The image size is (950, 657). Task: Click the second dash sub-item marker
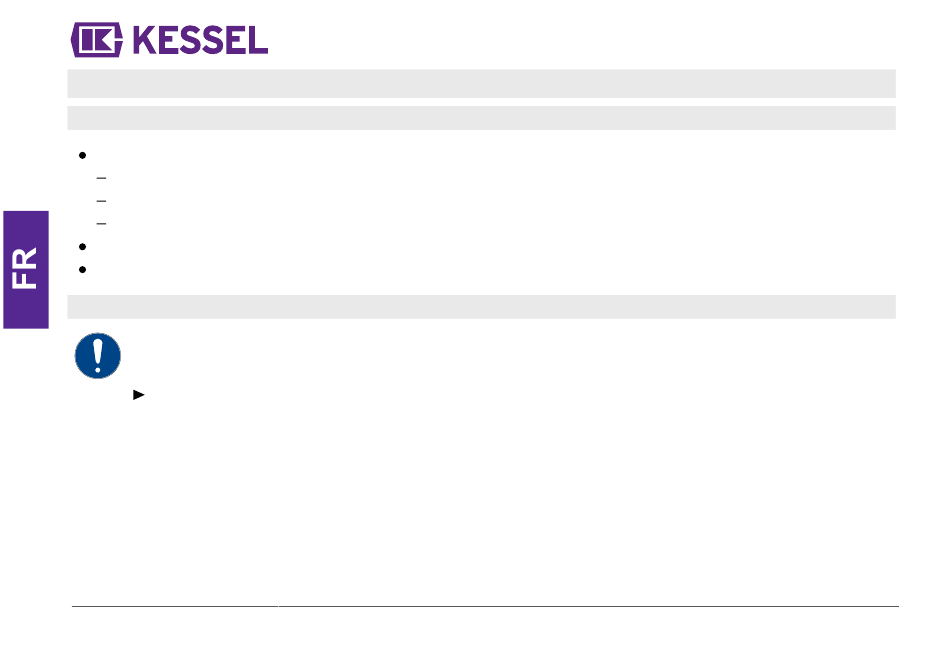(101, 201)
